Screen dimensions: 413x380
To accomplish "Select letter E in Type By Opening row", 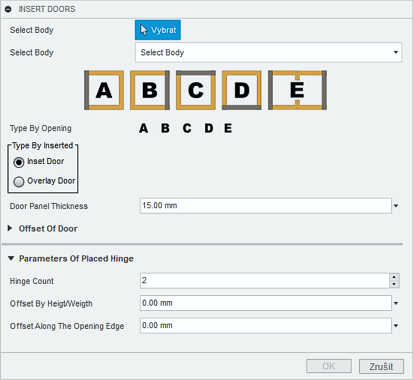I will [228, 128].
